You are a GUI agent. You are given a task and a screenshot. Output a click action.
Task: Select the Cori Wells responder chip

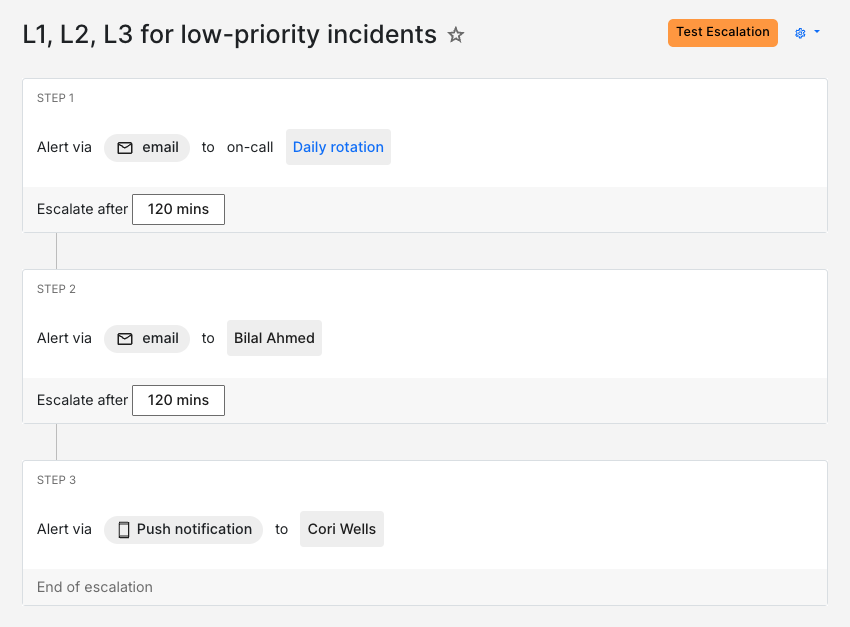pos(341,529)
